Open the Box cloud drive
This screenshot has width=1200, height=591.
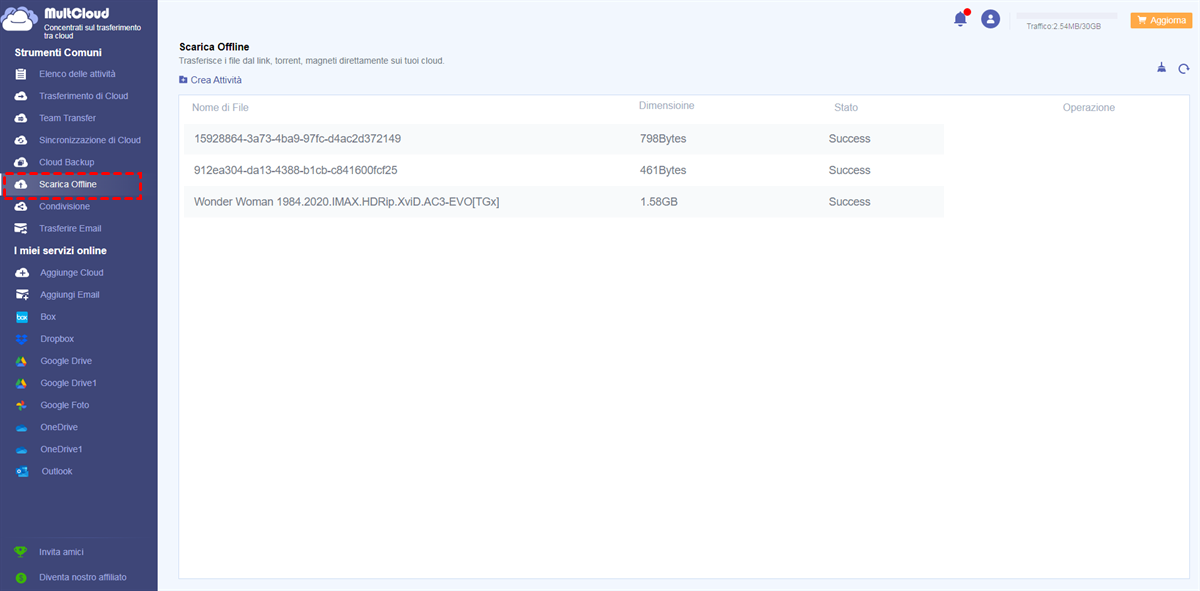[48, 317]
